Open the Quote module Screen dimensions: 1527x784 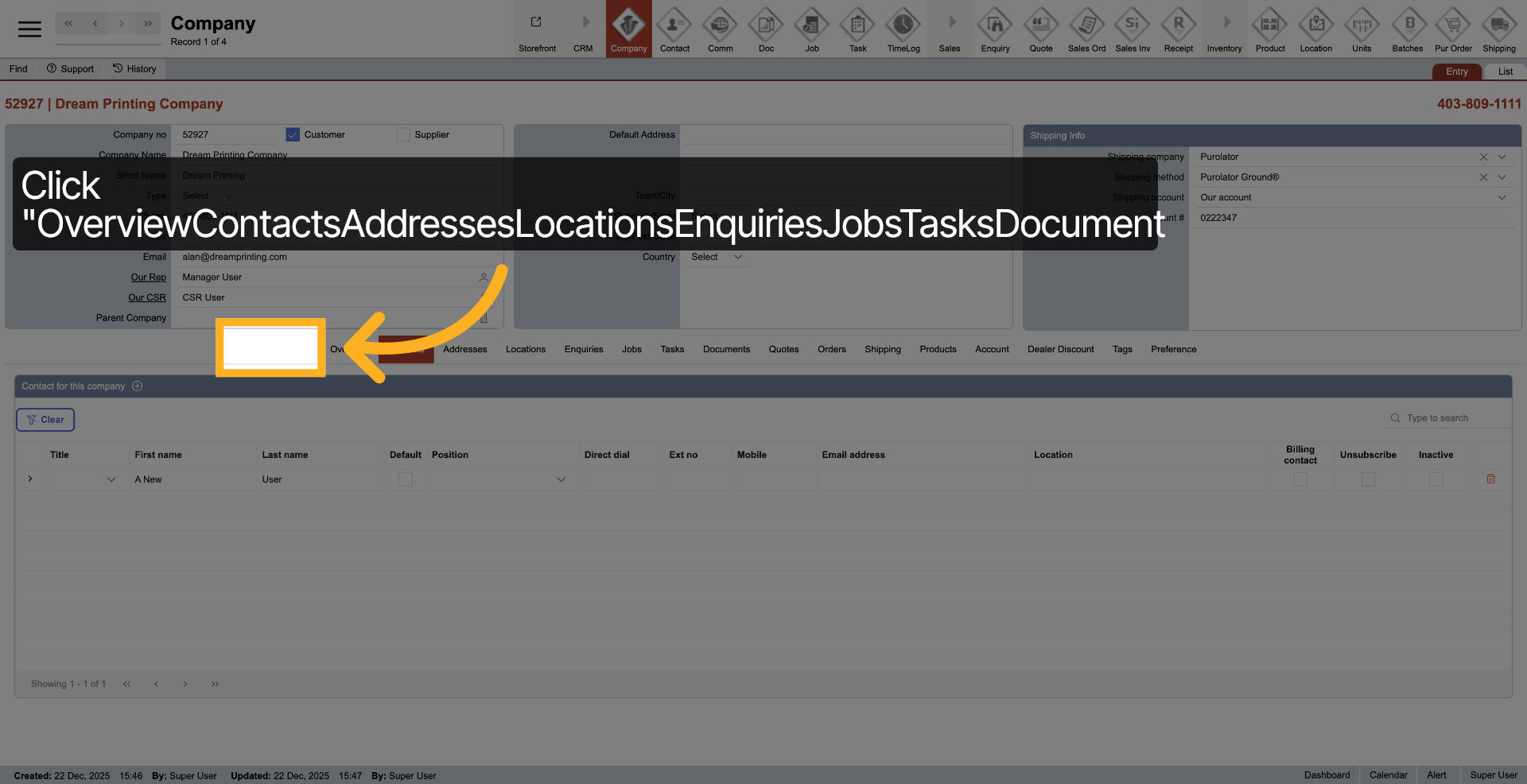1041,29
